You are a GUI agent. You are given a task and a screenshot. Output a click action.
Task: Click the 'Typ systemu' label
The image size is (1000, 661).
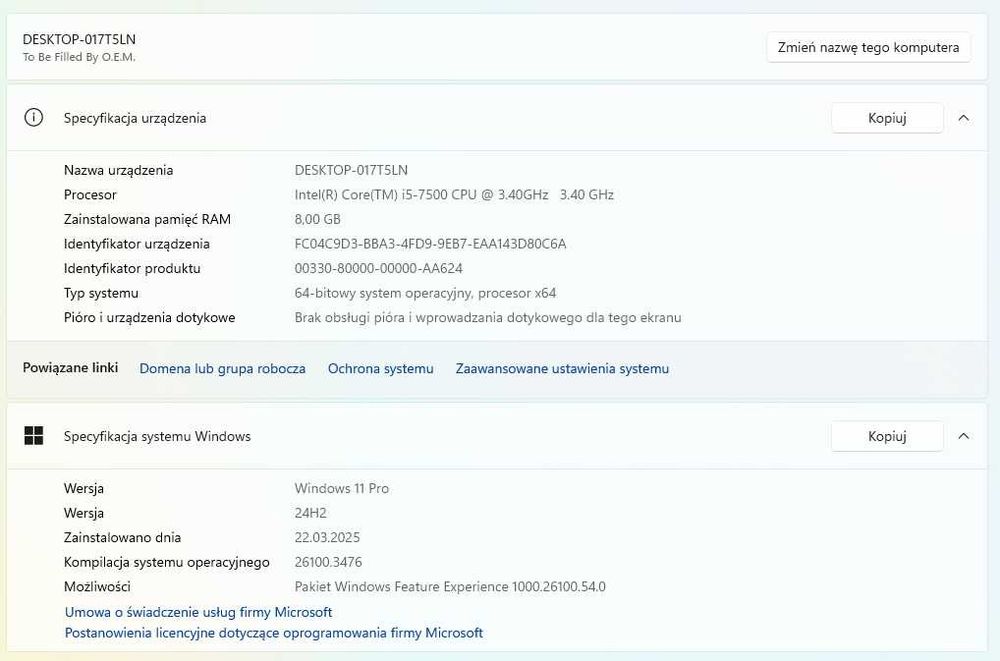[101, 293]
